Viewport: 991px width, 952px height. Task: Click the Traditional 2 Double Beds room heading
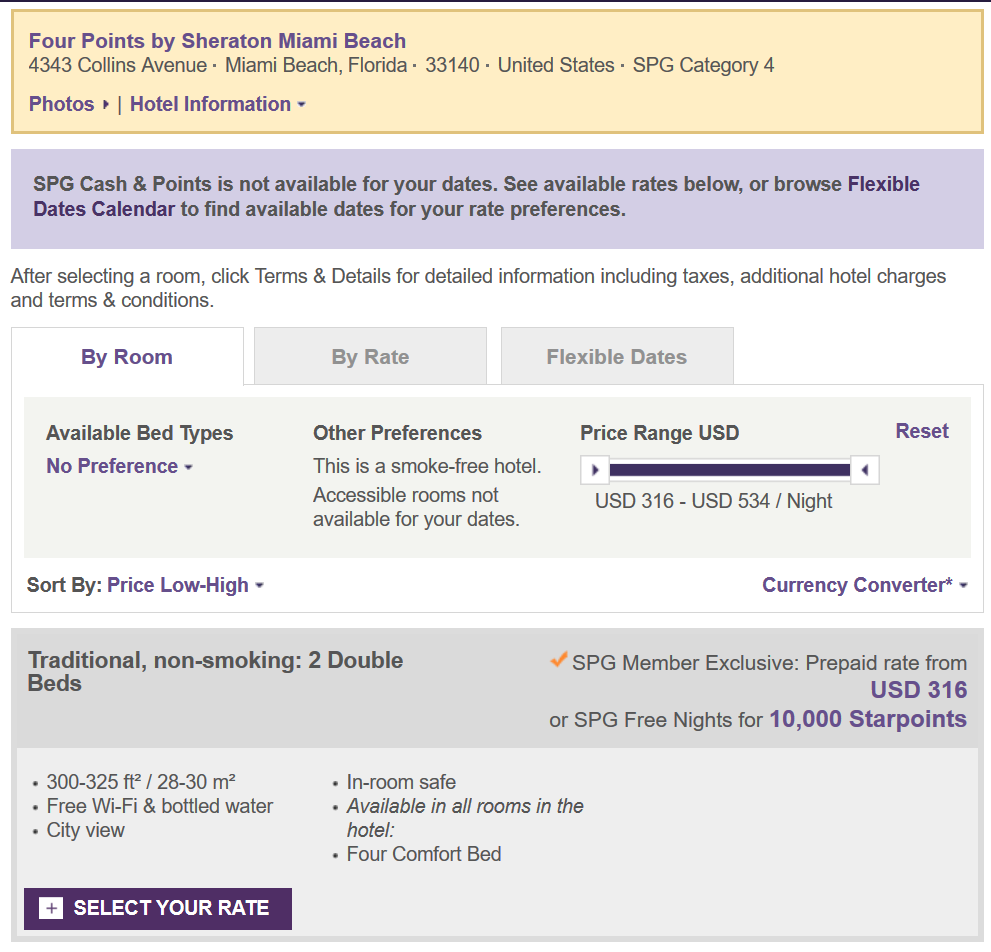pyautogui.click(x=215, y=672)
